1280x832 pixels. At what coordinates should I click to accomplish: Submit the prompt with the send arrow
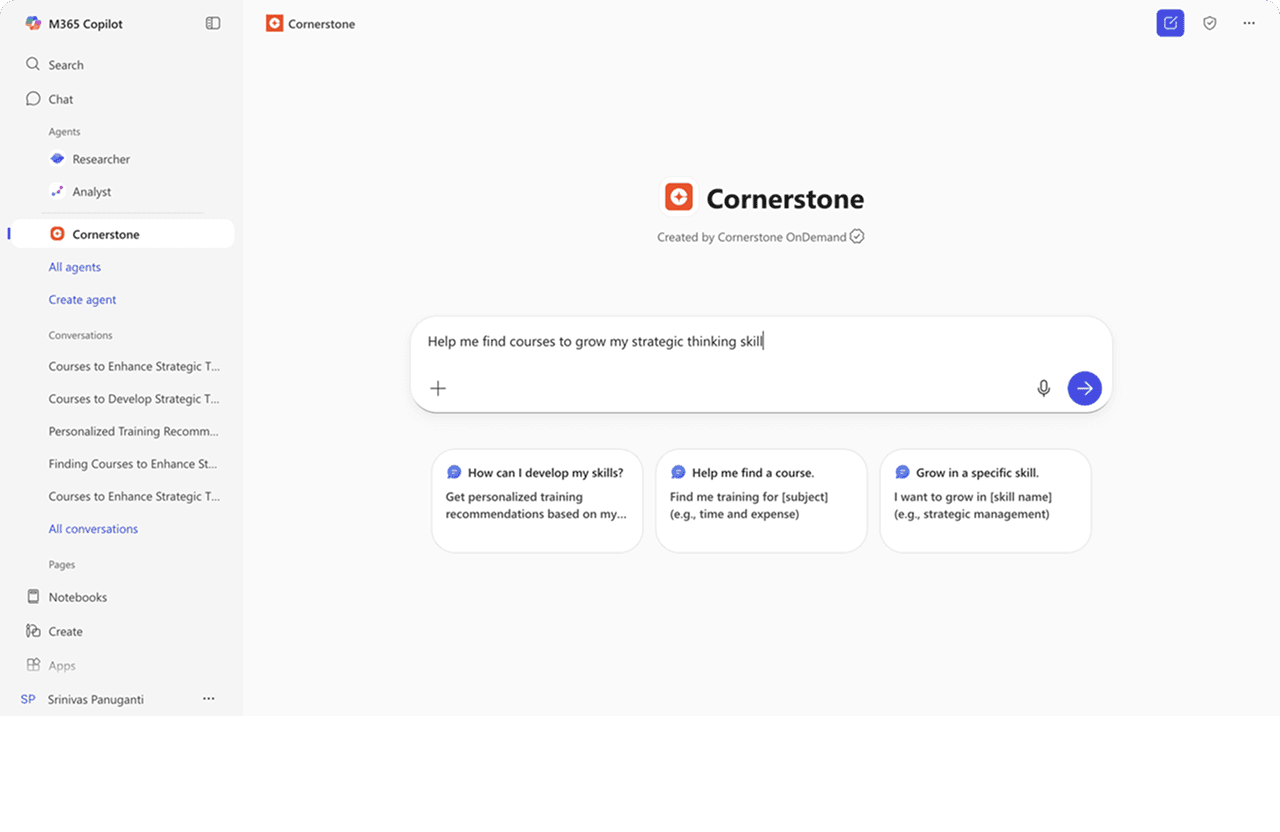coord(1084,388)
